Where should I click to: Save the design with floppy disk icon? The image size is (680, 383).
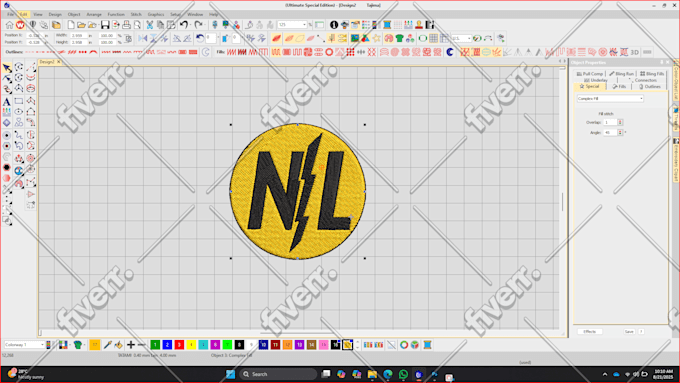point(105,25)
